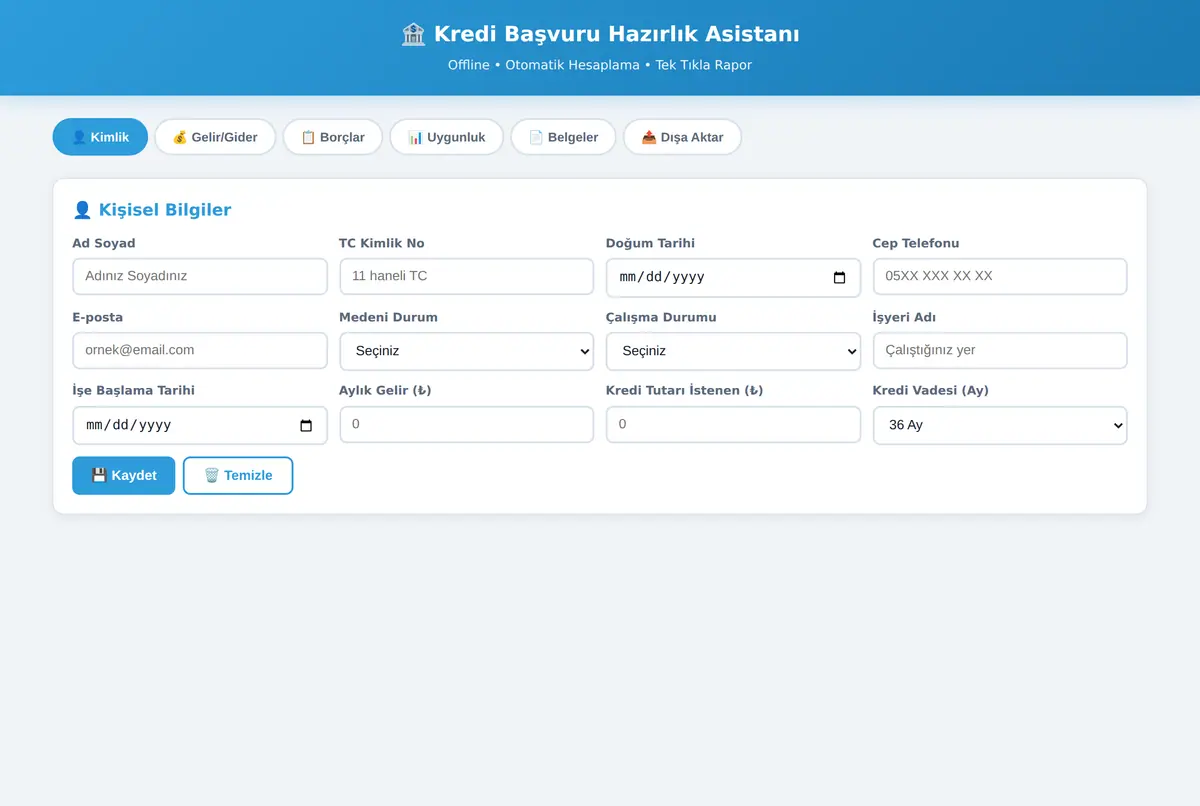This screenshot has height=806, width=1200.
Task: Click the TC Kimlik No field
Action: coord(467,276)
